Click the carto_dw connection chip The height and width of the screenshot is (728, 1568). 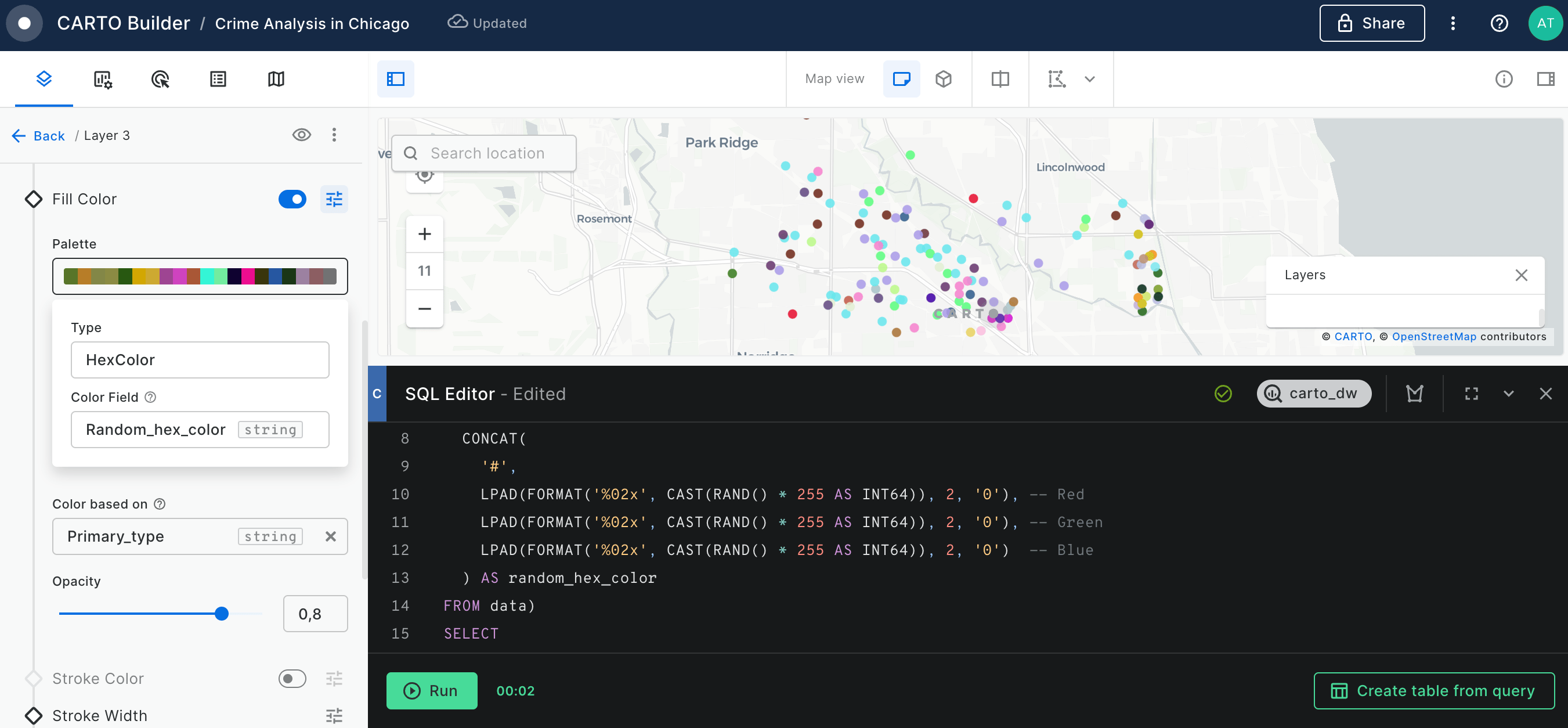[1314, 393]
